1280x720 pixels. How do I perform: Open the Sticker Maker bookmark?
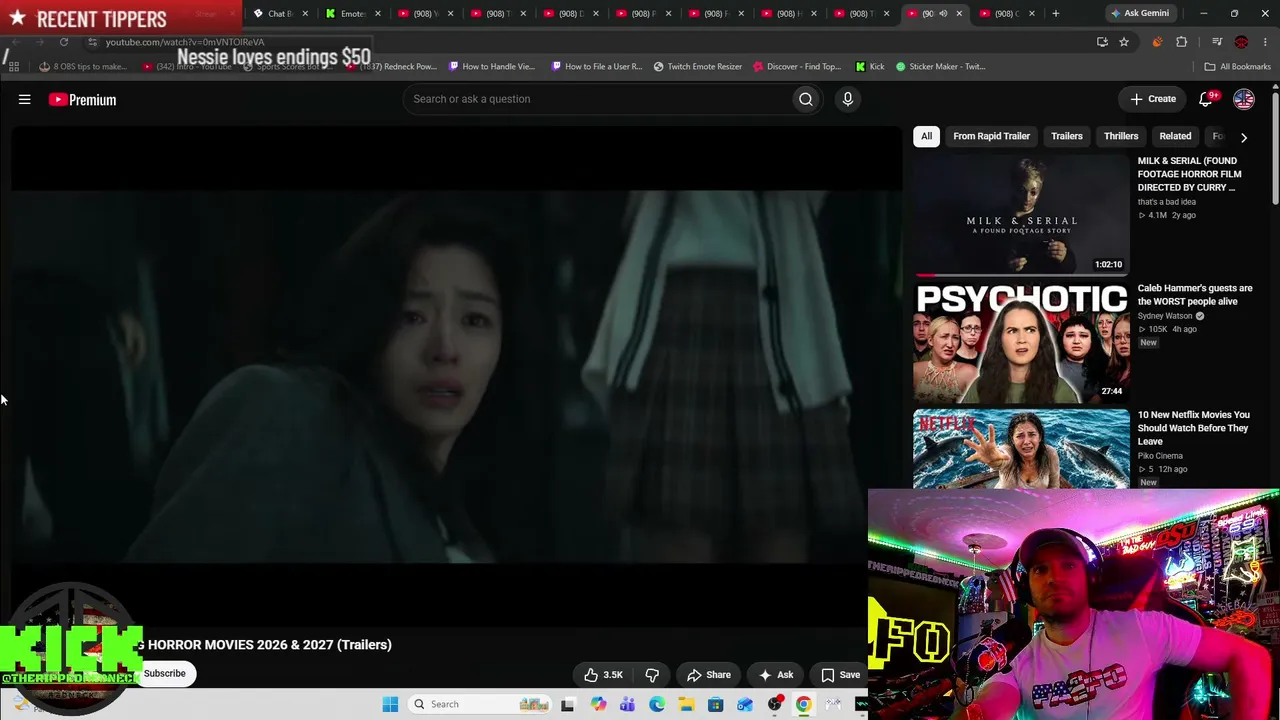click(940, 66)
